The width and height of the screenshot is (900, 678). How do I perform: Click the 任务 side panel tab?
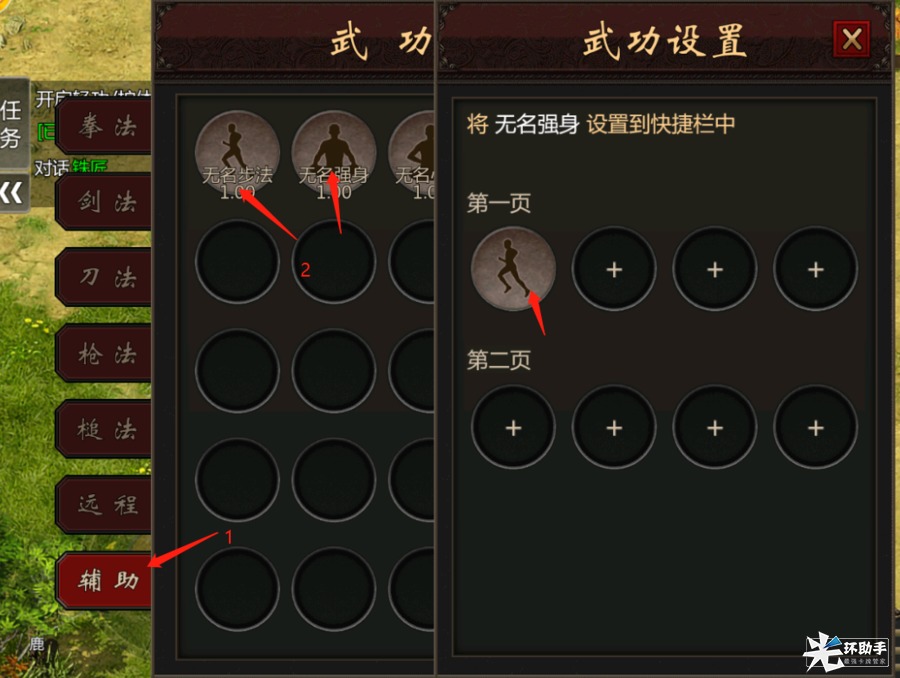(13, 124)
